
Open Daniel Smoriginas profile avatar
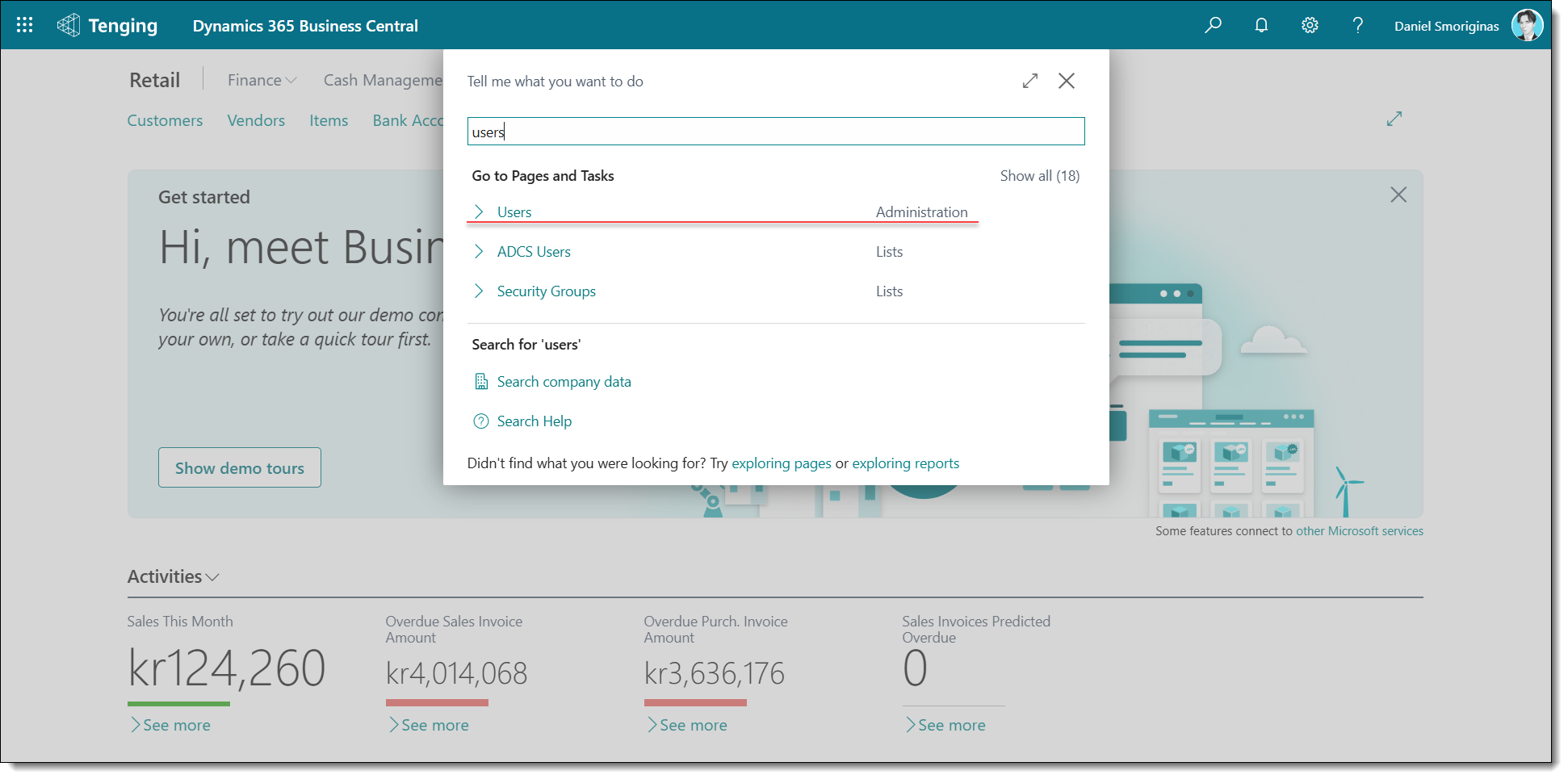coord(1527,25)
